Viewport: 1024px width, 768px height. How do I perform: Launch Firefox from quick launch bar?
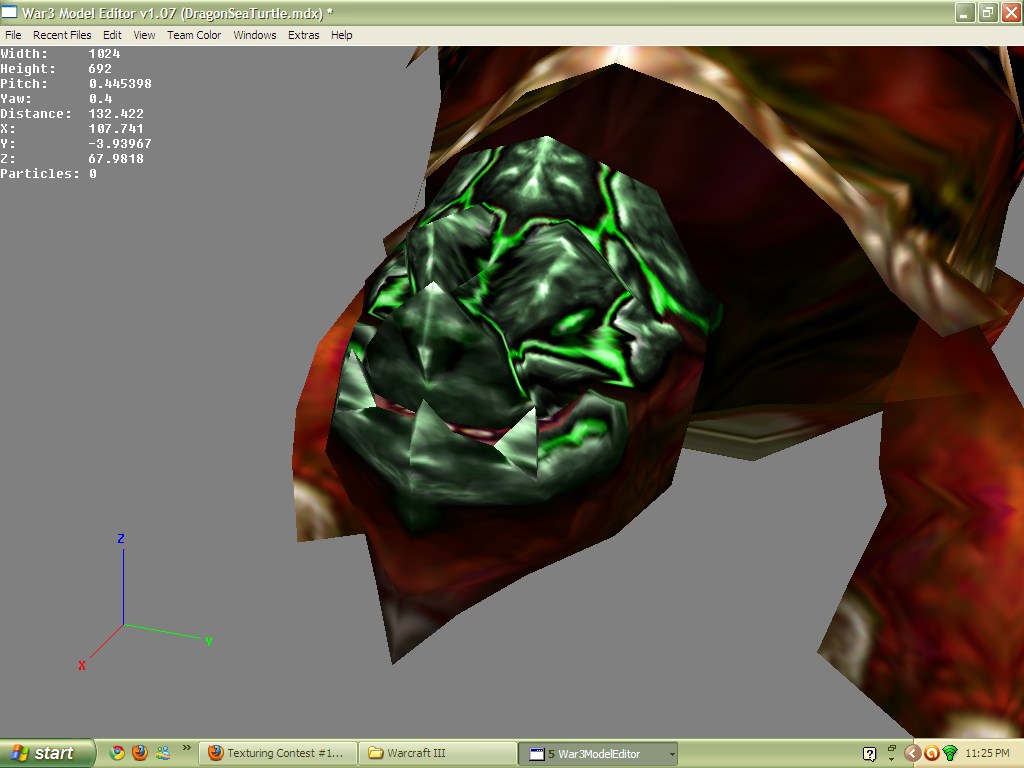tap(140, 753)
